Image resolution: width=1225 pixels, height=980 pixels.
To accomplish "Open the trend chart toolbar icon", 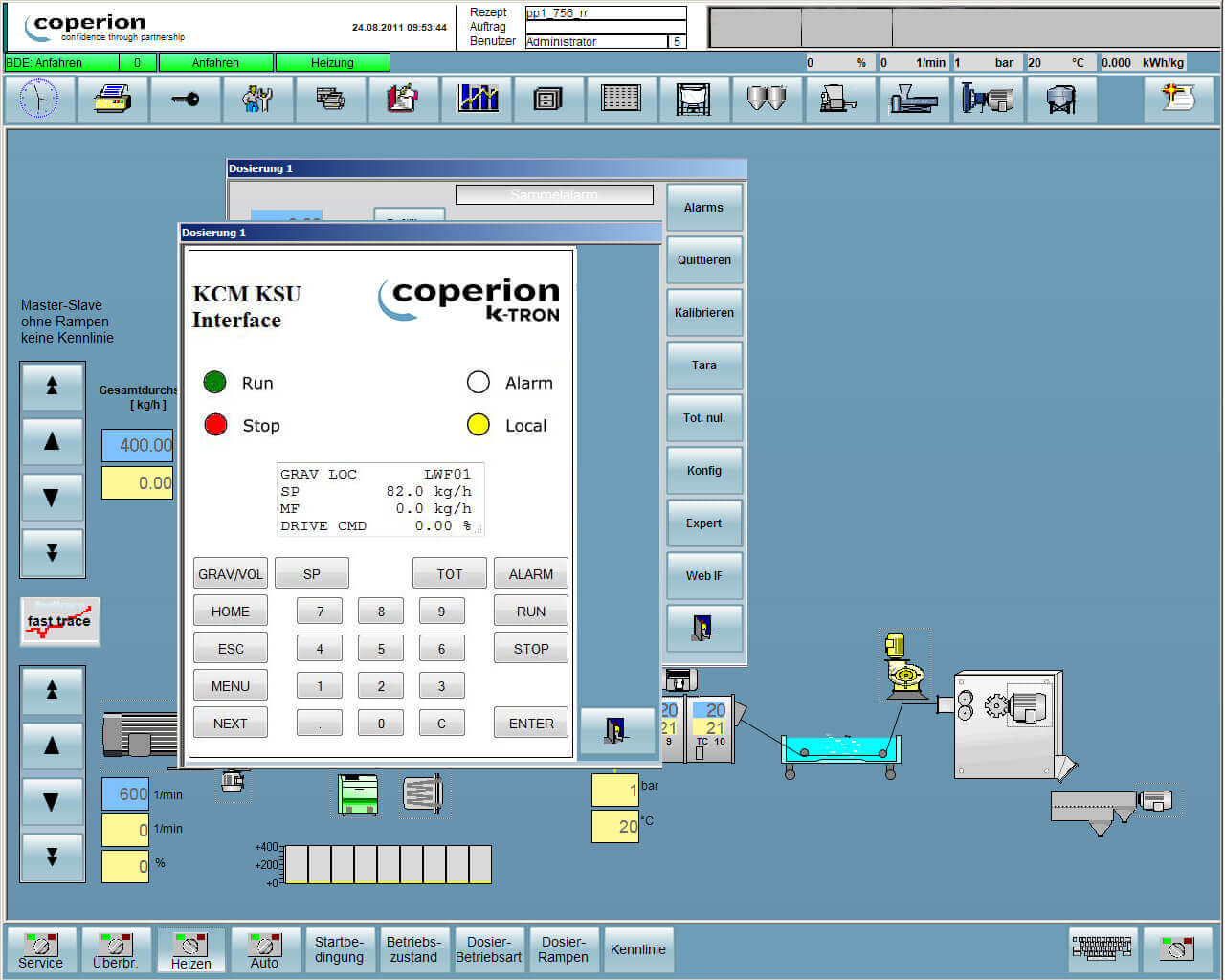I will (x=477, y=99).
